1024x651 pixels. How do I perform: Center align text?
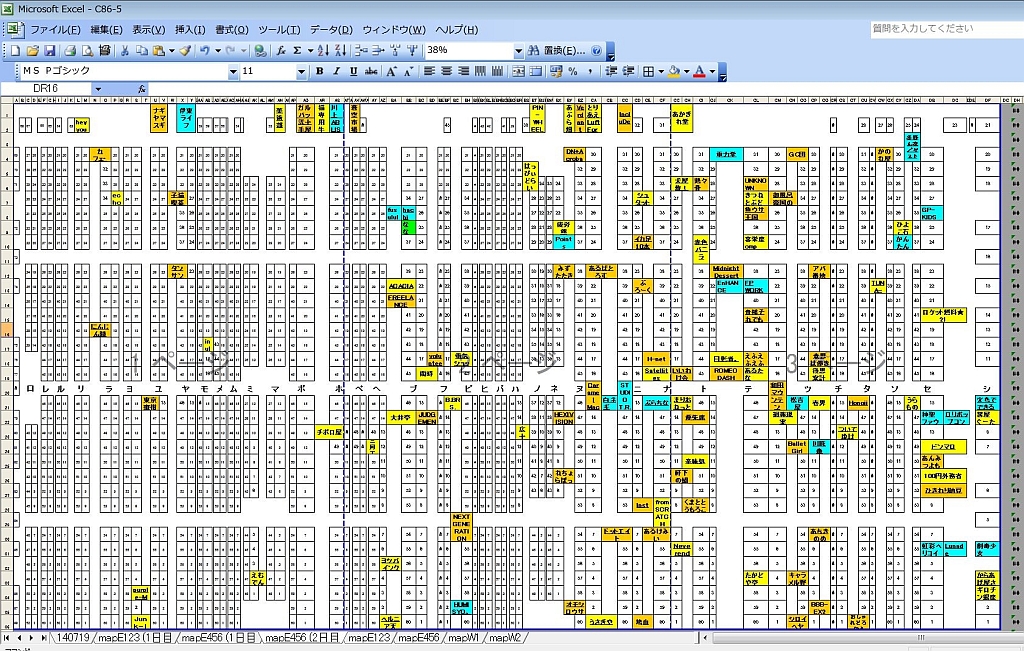pyautogui.click(x=446, y=71)
